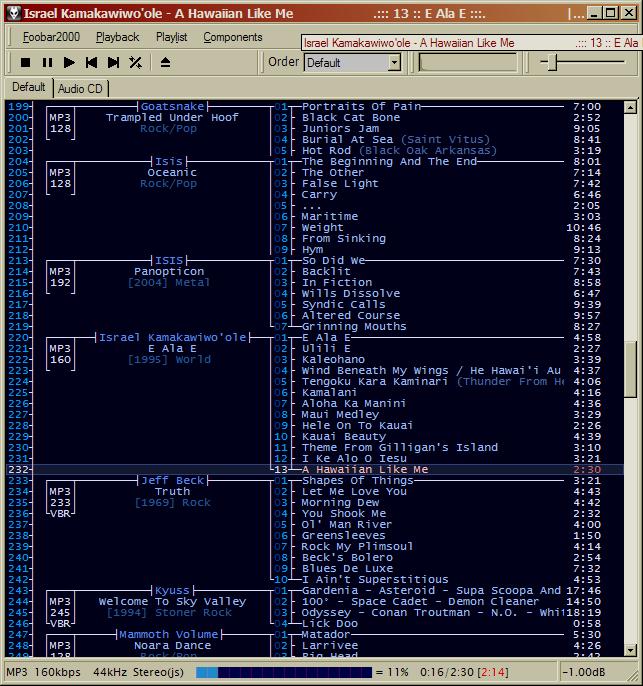This screenshot has width=643, height=686.
Task: Select track 'Wills Dissolve'
Action: [x=351, y=293]
